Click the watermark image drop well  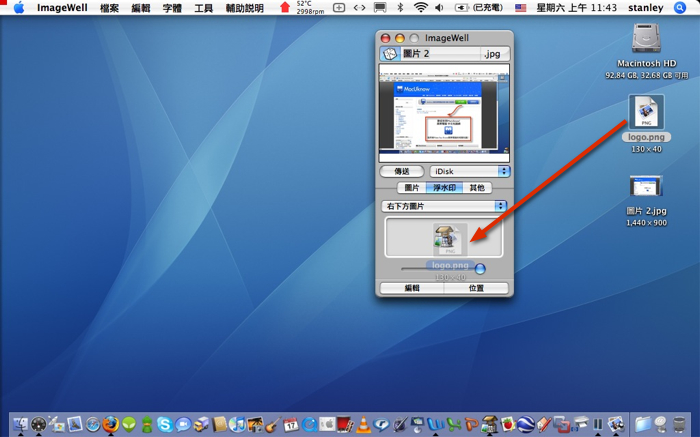444,237
